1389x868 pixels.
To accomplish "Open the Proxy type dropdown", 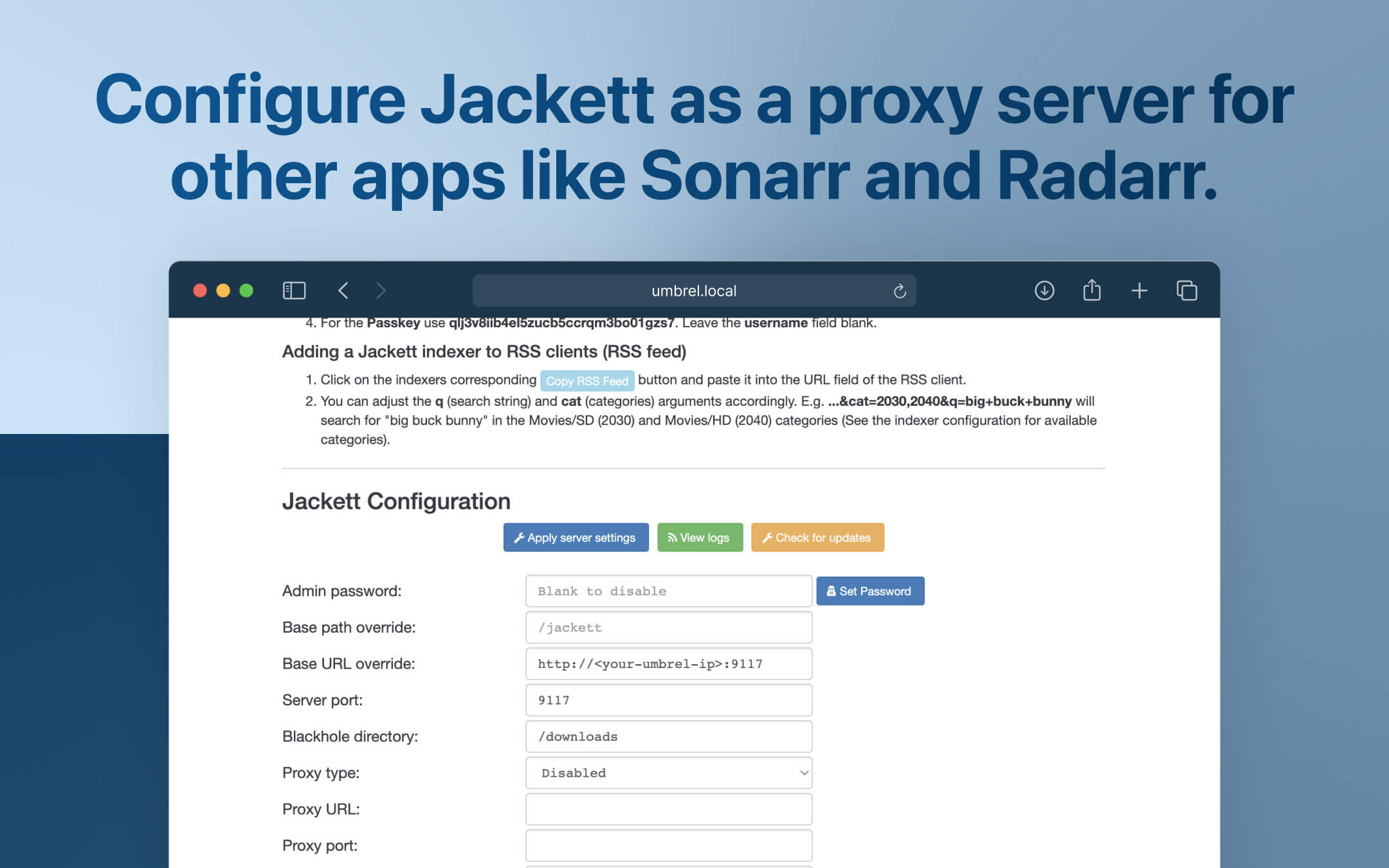I will pyautogui.click(x=802, y=773).
